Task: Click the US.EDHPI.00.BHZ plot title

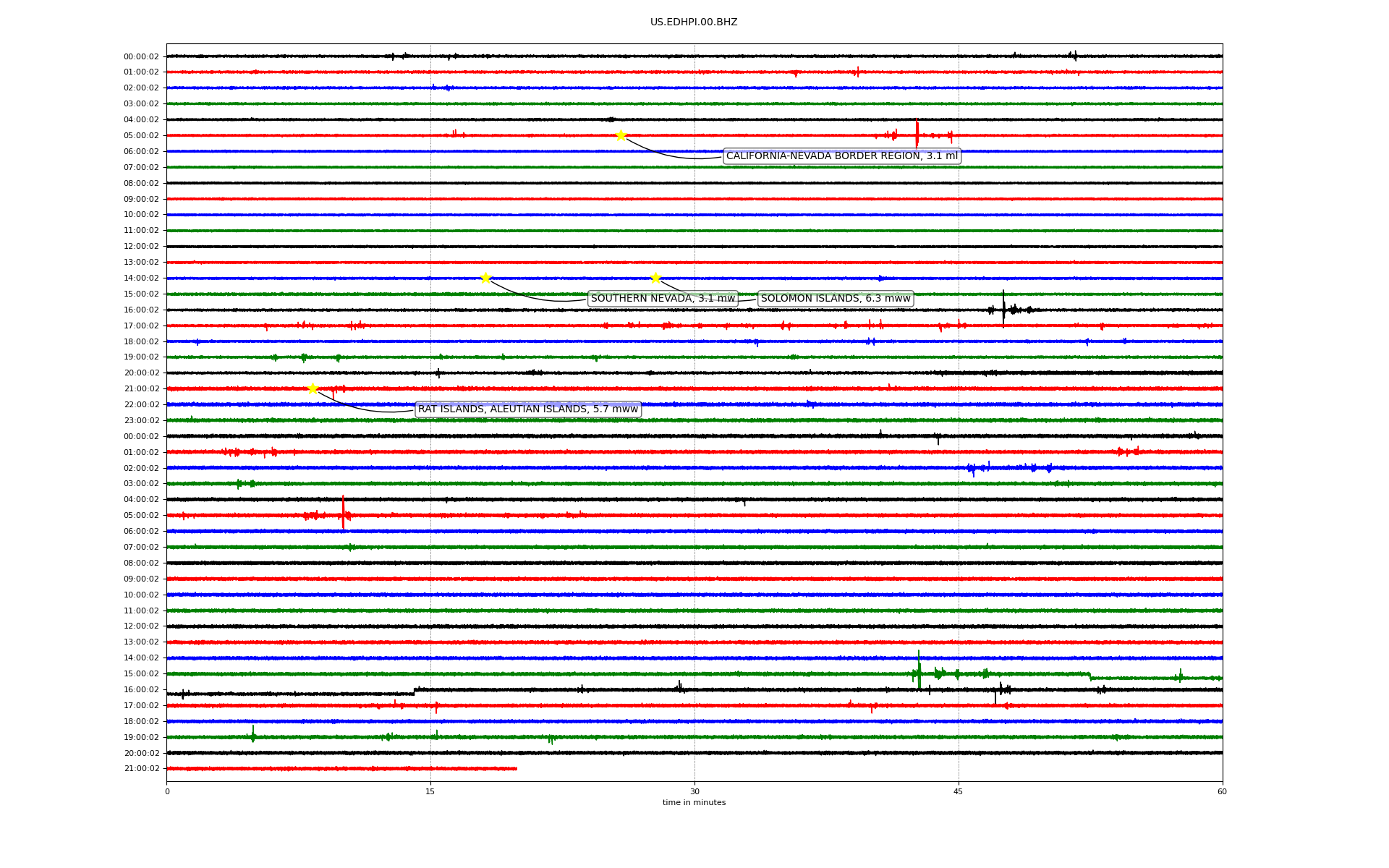Action: pyautogui.click(x=694, y=22)
